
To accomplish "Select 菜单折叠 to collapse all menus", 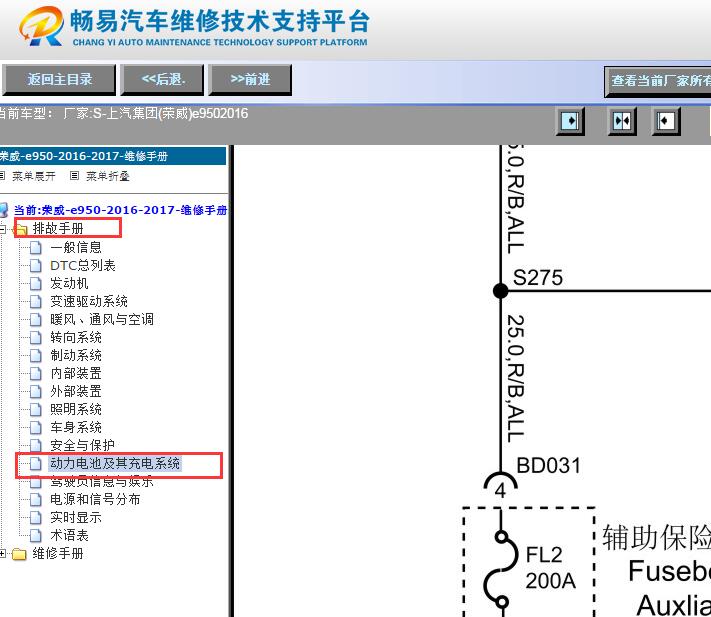I will click(108, 176).
